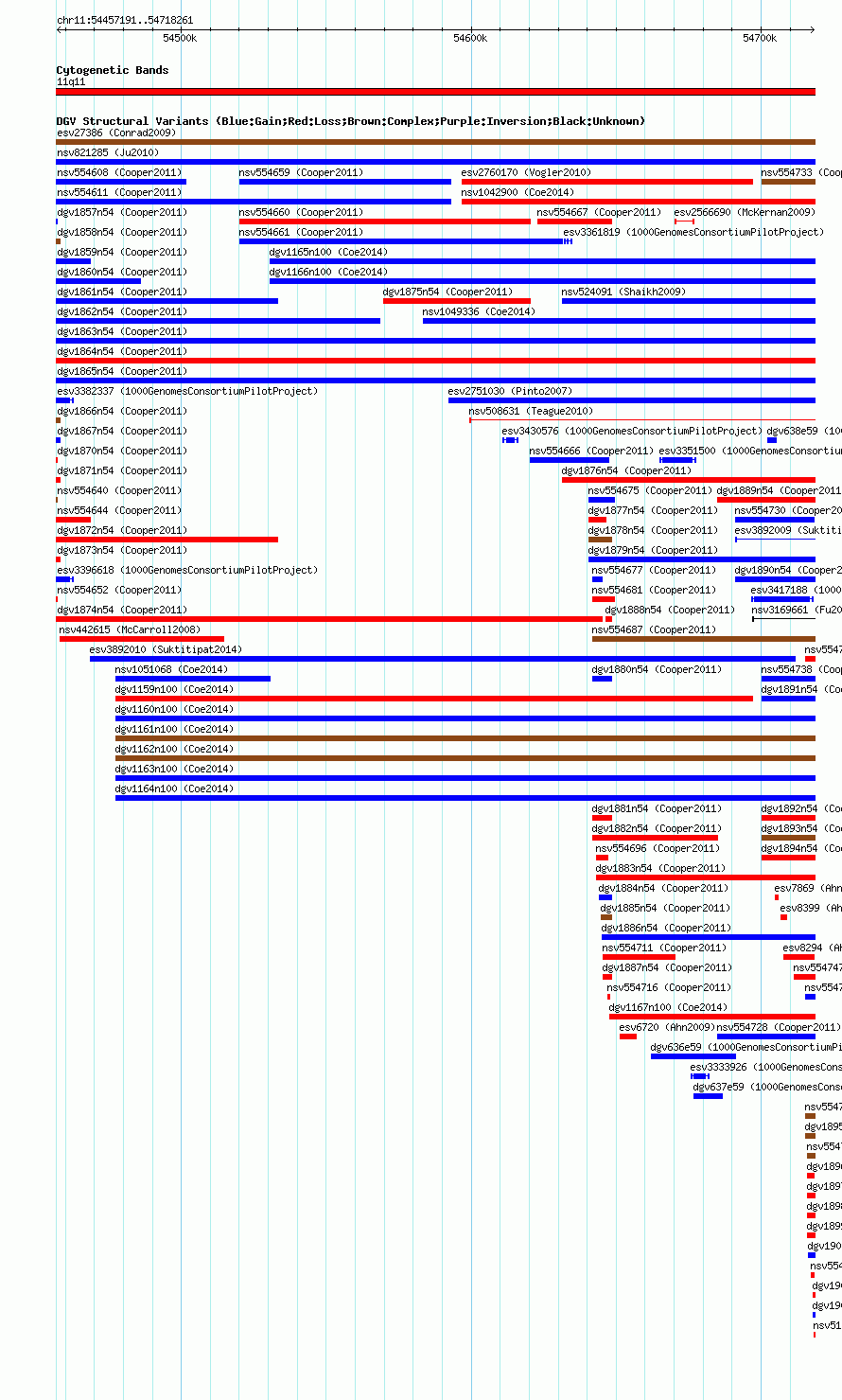Click the red 11q11 cytogenetic band bar
842x1400 pixels.
[435, 92]
